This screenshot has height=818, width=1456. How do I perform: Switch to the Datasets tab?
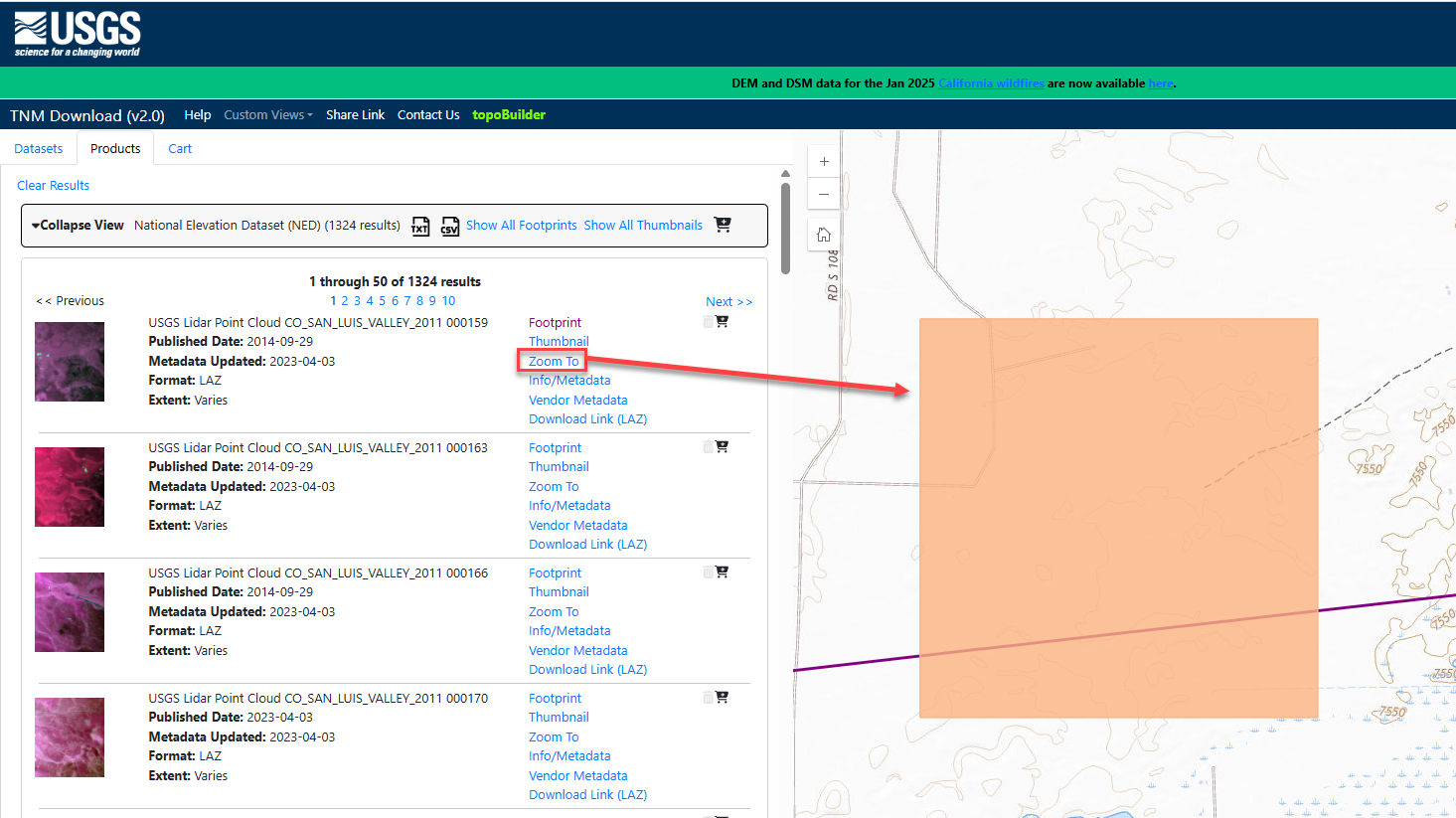point(39,149)
